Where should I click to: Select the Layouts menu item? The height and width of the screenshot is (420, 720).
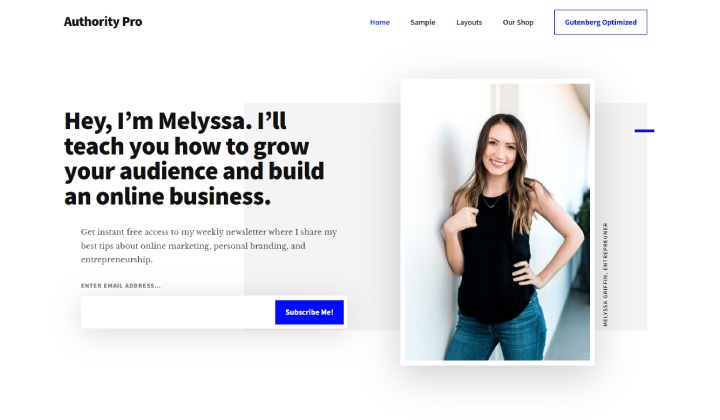[469, 22]
